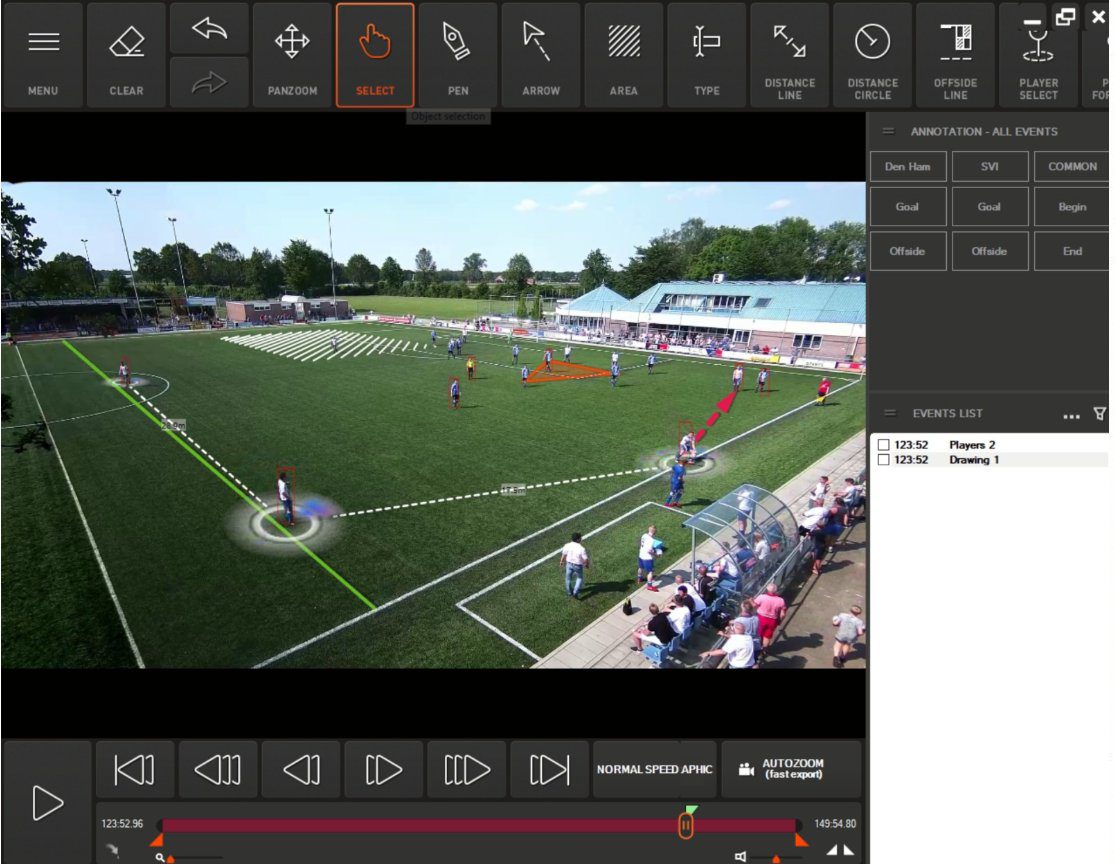
Task: Clear annotations with the CLEAR eraser tool
Action: pyautogui.click(x=127, y=55)
